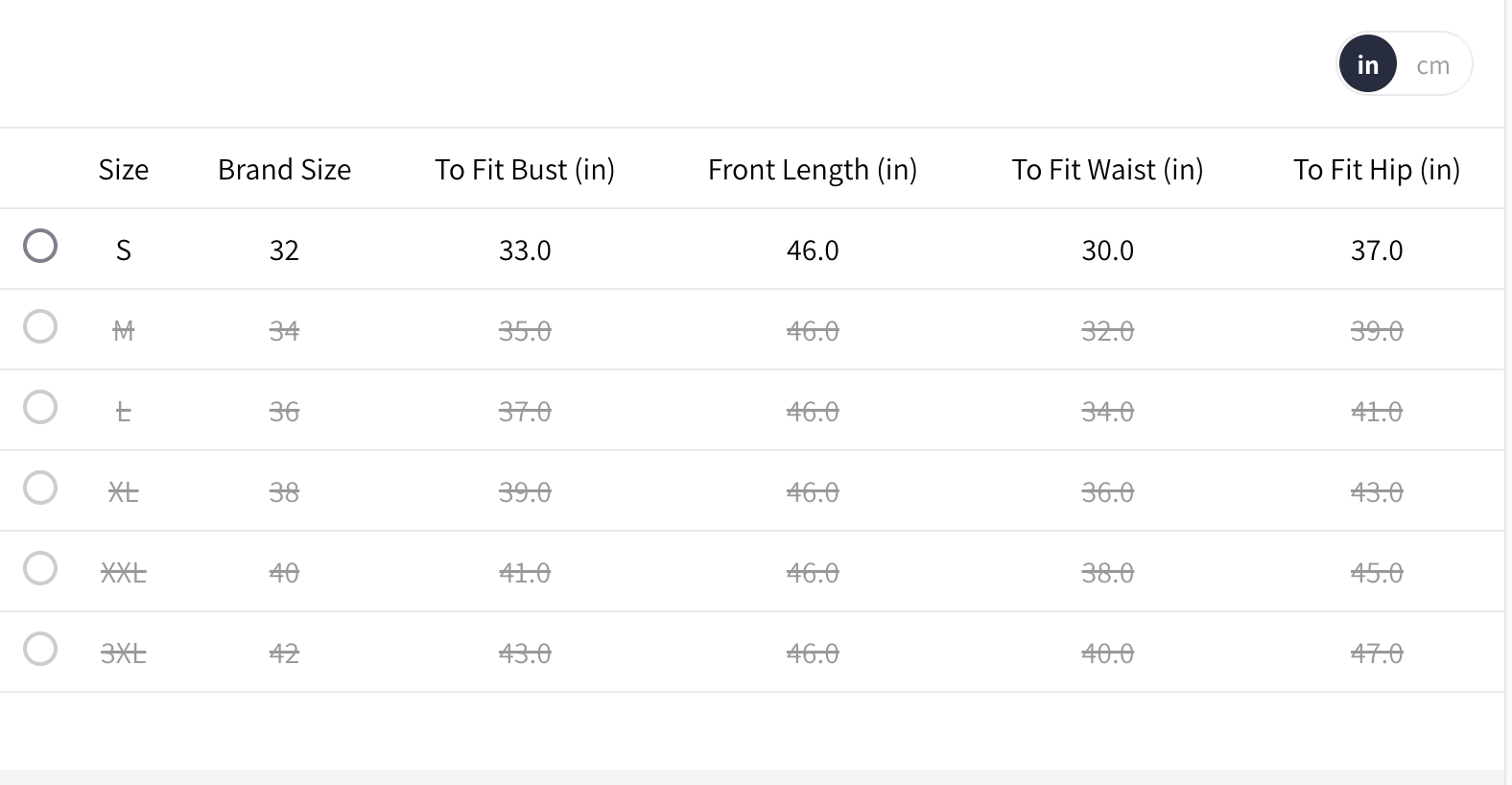Click the Size column header
1512x785 pixels.
pos(124,170)
